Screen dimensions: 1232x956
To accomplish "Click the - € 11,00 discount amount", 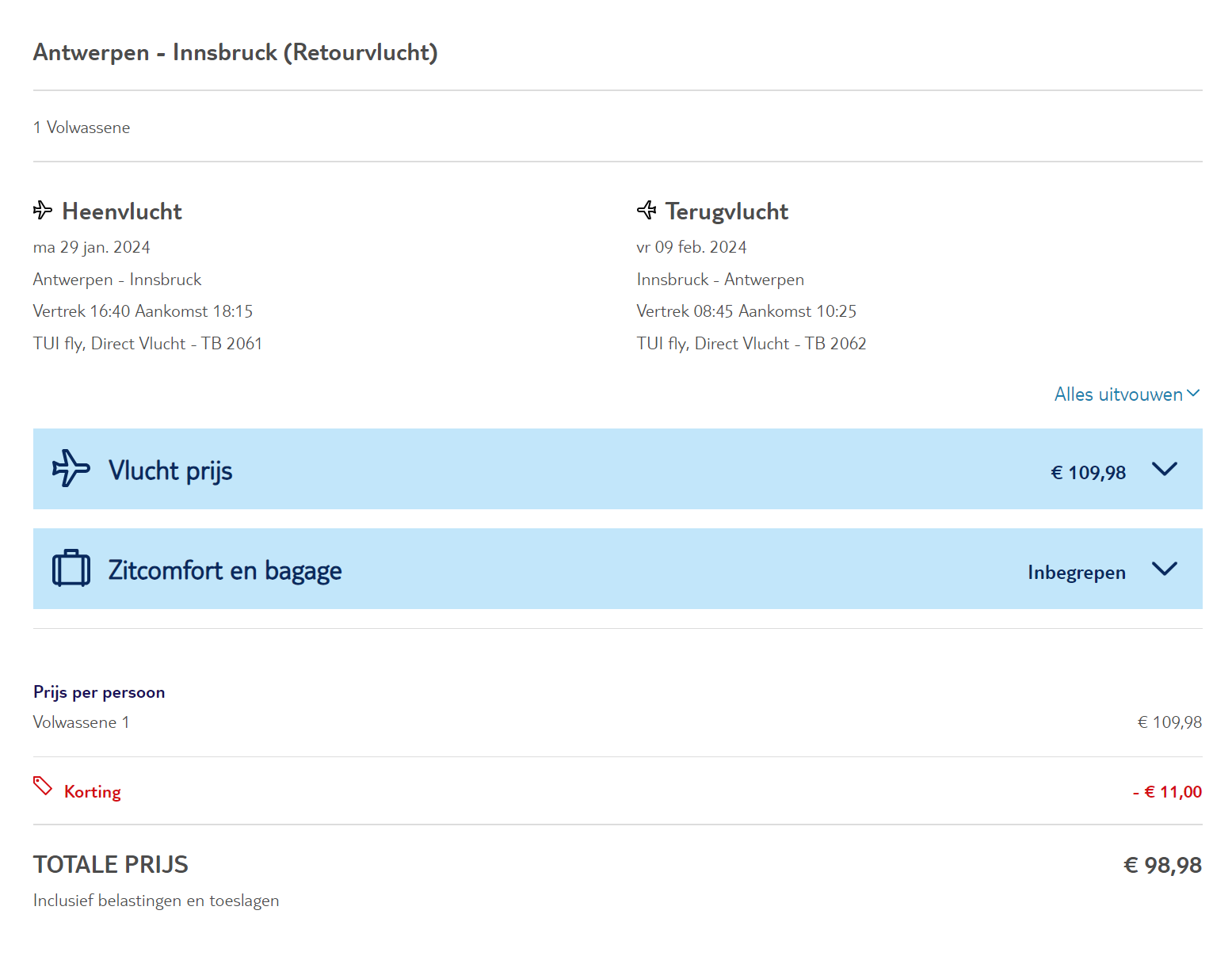I will (1167, 792).
